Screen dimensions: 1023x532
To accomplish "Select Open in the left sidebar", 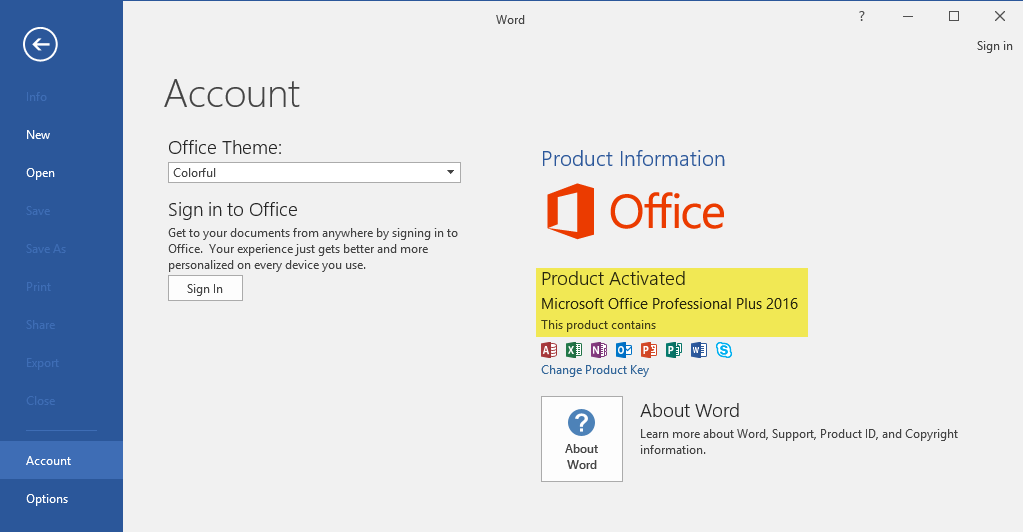I will point(40,173).
